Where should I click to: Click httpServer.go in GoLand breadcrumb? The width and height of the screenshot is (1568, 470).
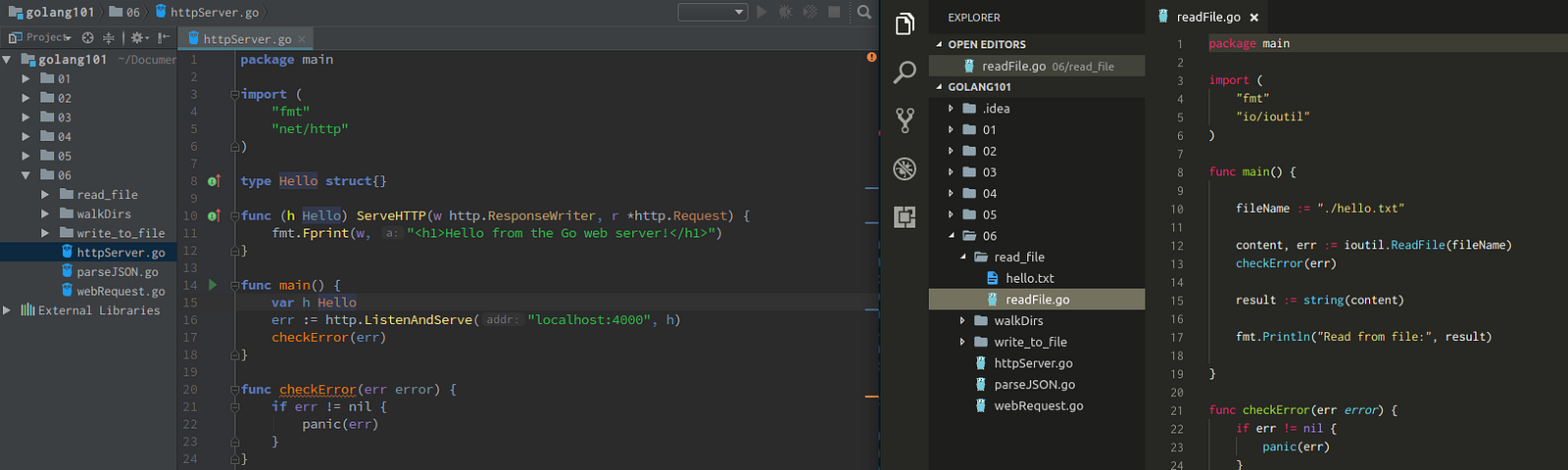click(207, 12)
